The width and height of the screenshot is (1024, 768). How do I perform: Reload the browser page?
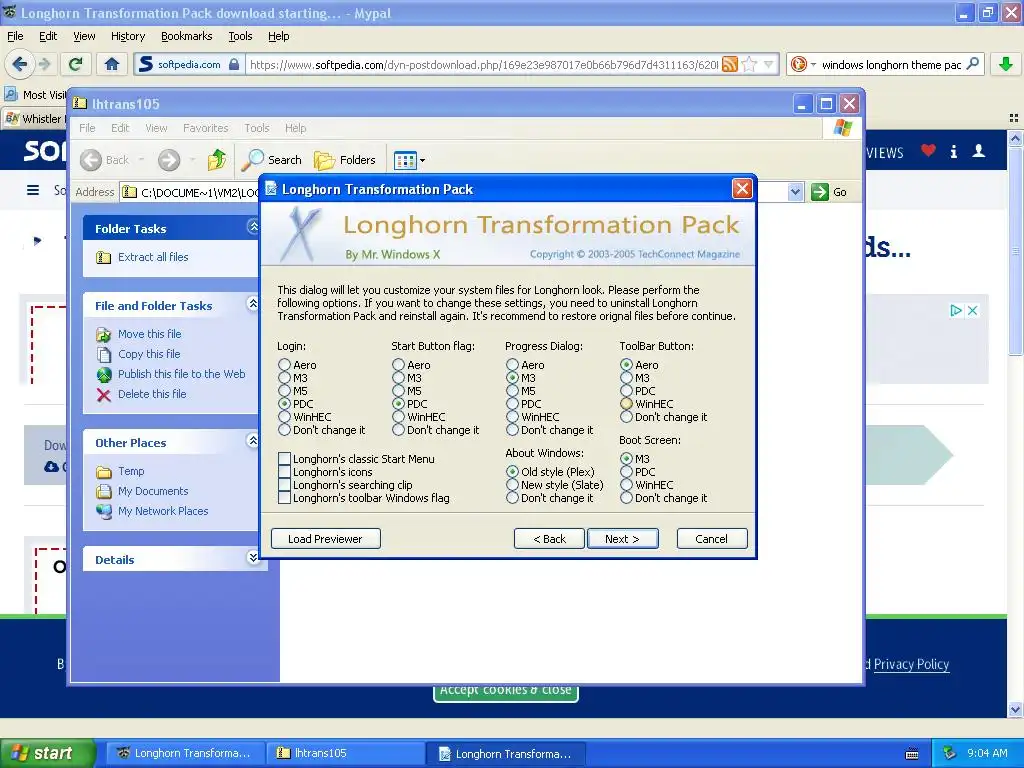pyautogui.click(x=76, y=64)
